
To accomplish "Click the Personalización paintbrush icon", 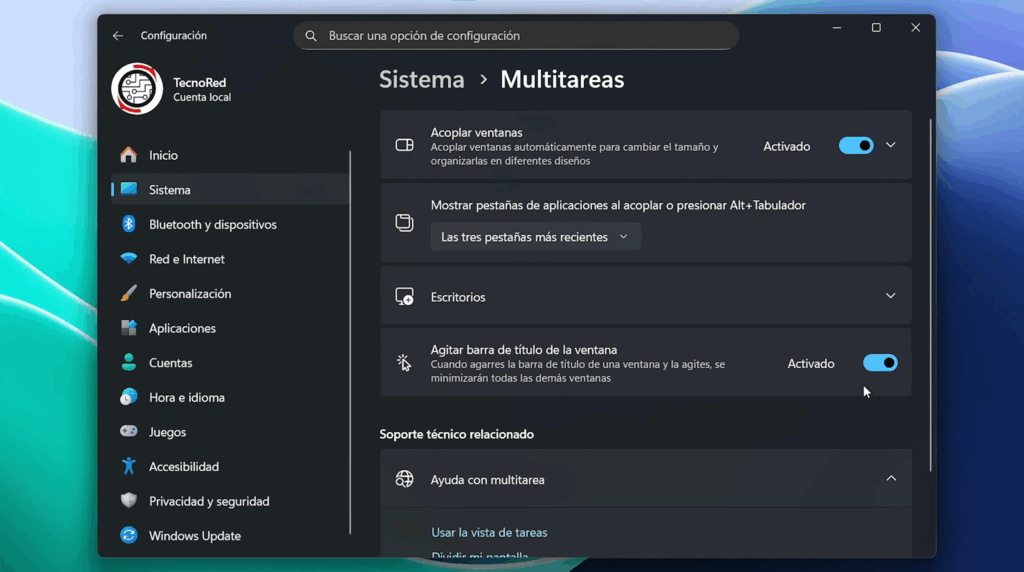I will pos(129,294).
